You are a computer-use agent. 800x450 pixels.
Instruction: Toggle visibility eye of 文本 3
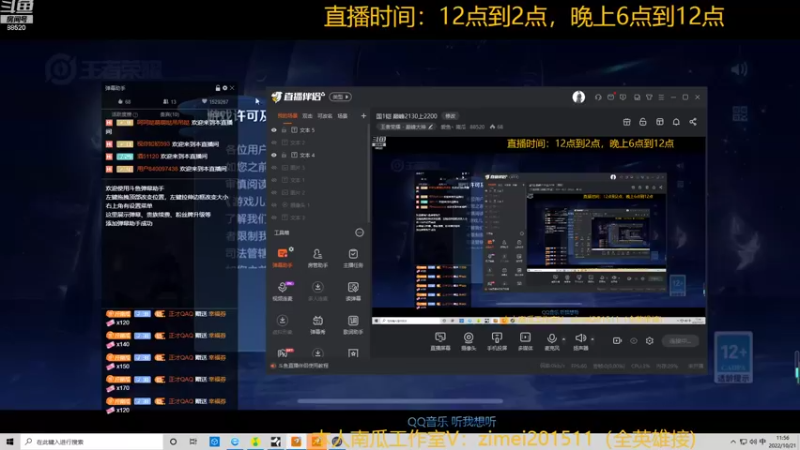(x=274, y=217)
